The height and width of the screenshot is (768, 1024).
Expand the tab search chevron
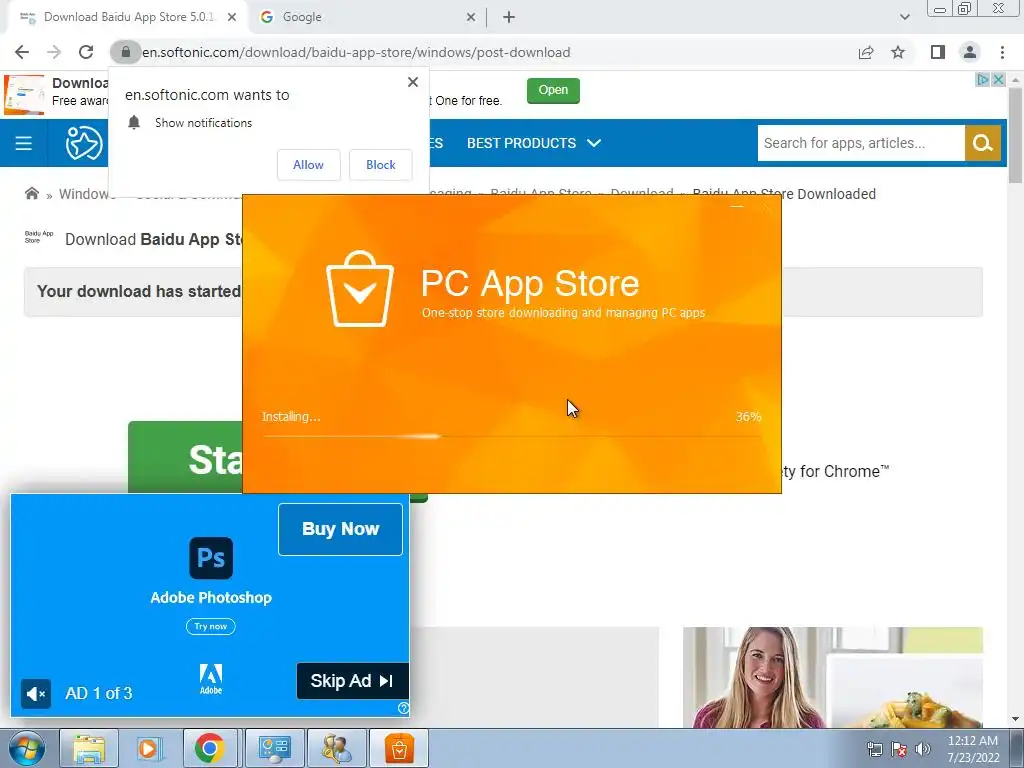[x=904, y=17]
